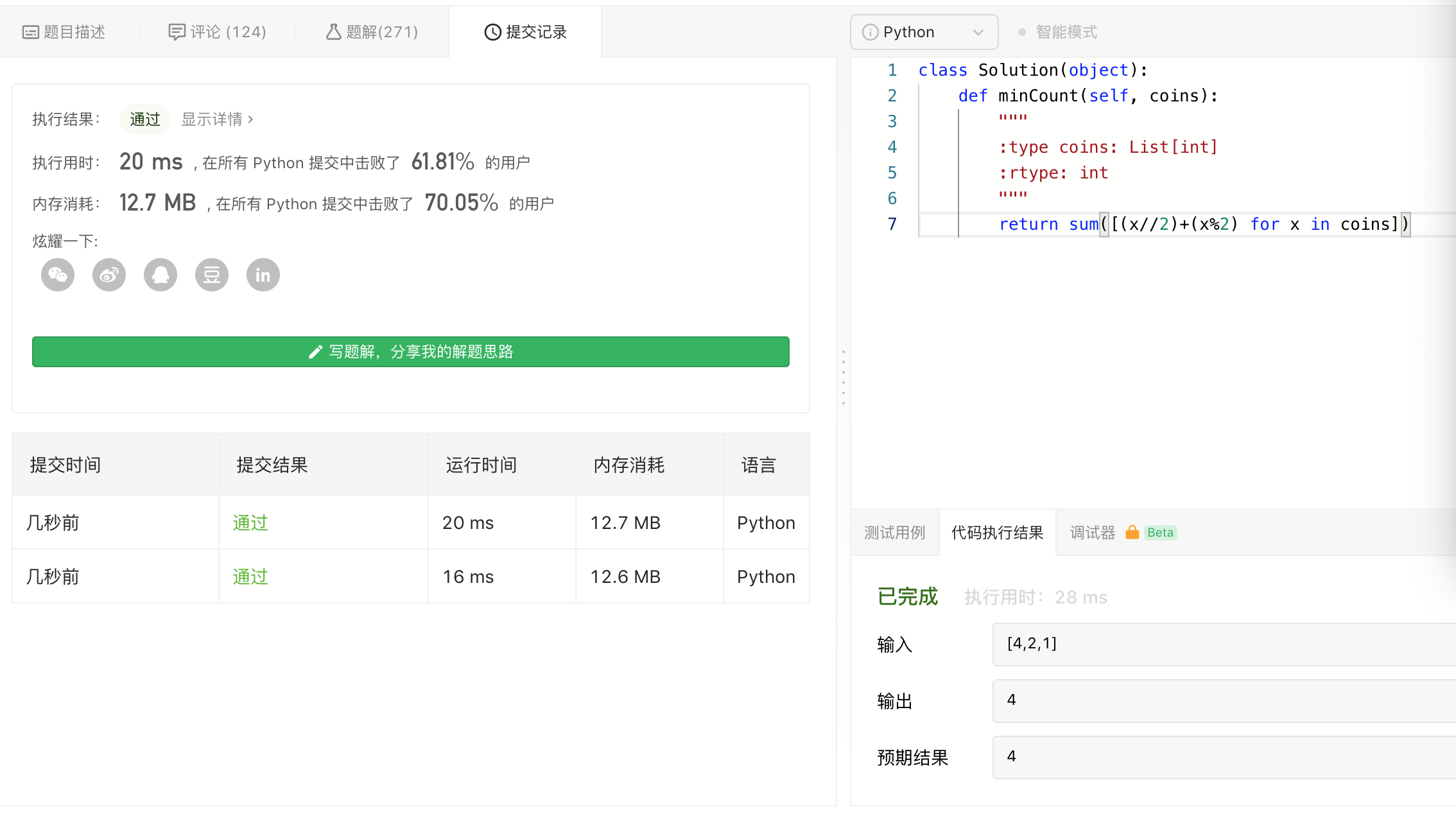
Task: Click code line 7 return statement
Action: tap(1204, 224)
